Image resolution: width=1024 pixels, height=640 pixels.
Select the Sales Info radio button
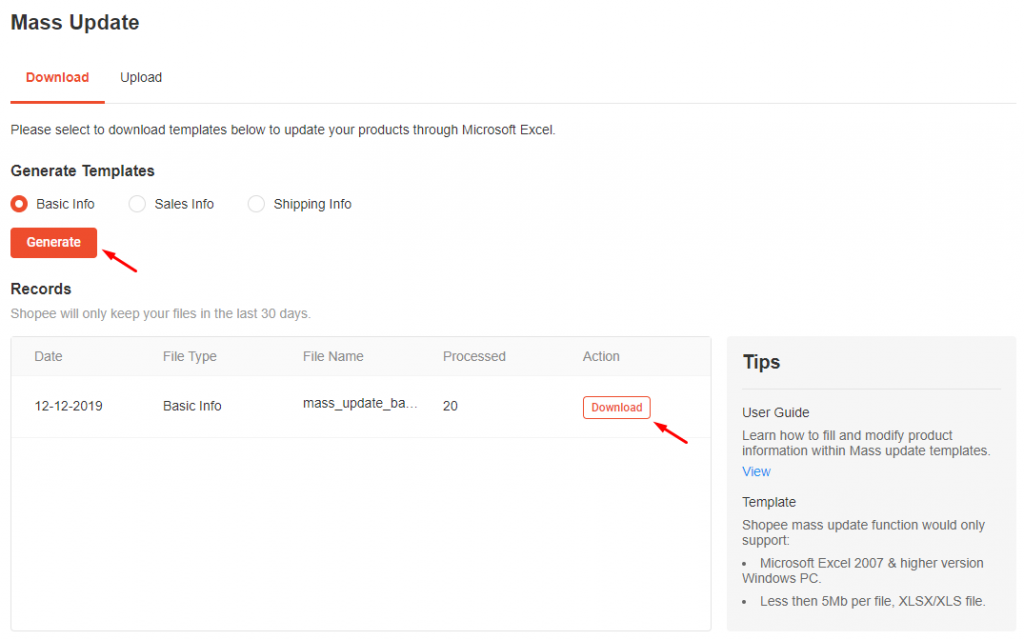click(x=136, y=203)
